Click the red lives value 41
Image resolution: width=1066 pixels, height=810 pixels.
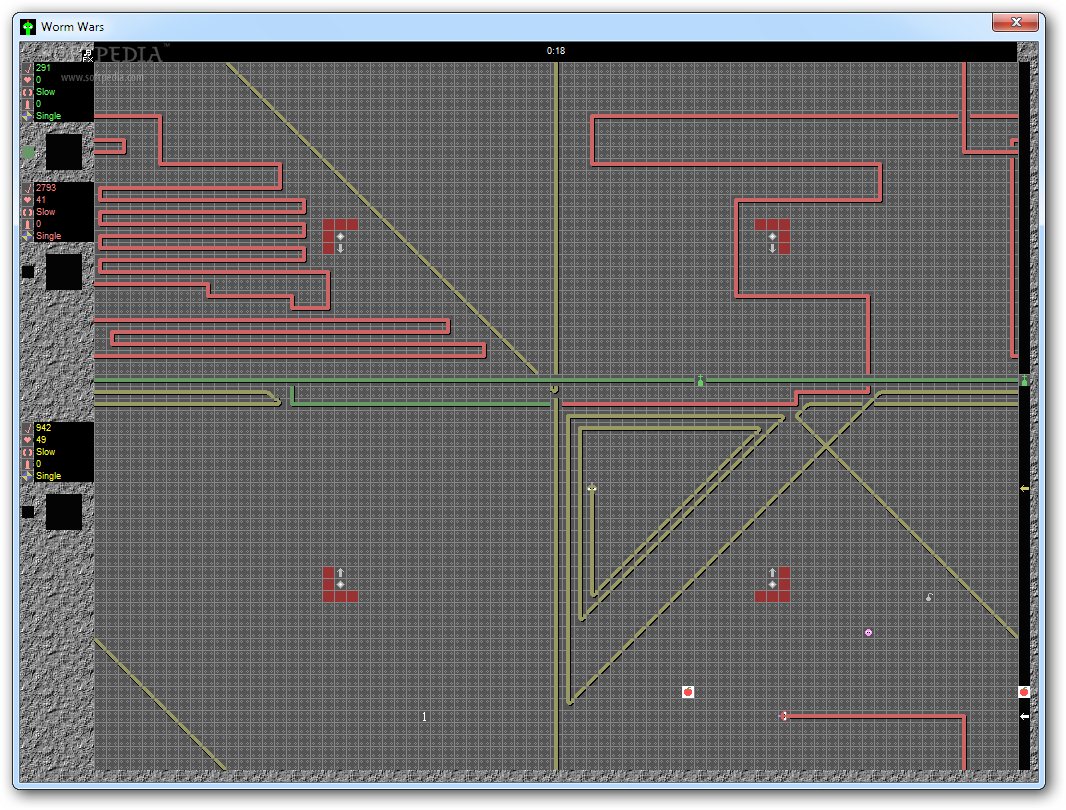click(41, 200)
